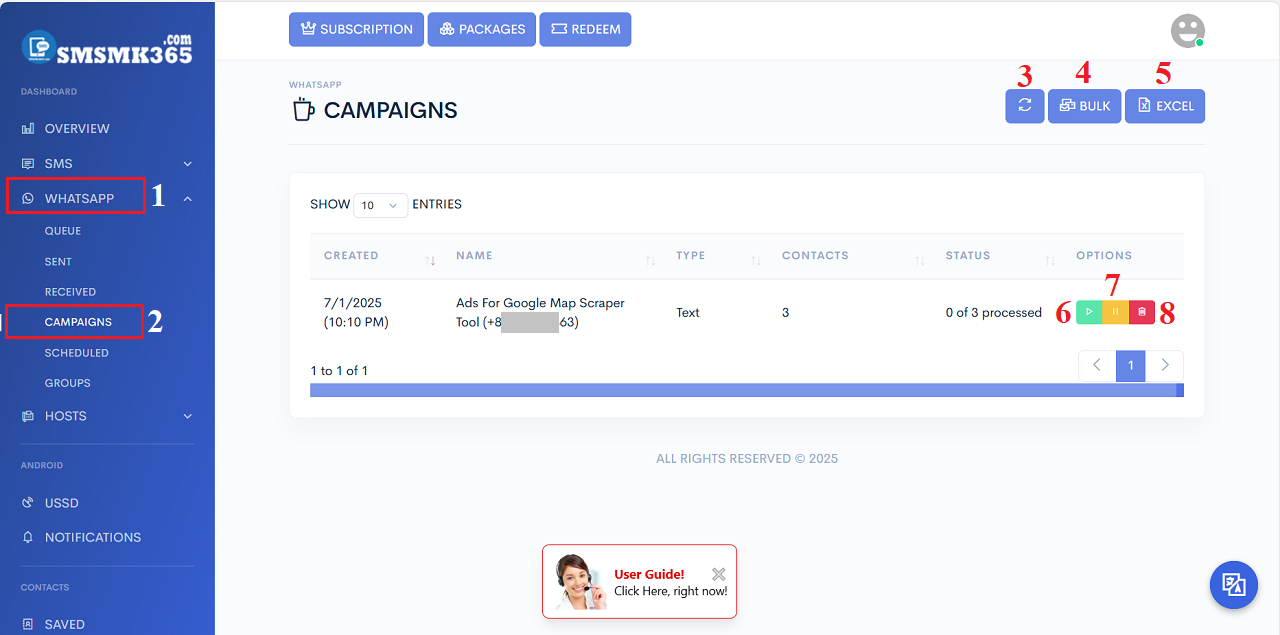This screenshot has width=1280, height=635.
Task: Go to previous page of campaigns
Action: pyautogui.click(x=1097, y=366)
